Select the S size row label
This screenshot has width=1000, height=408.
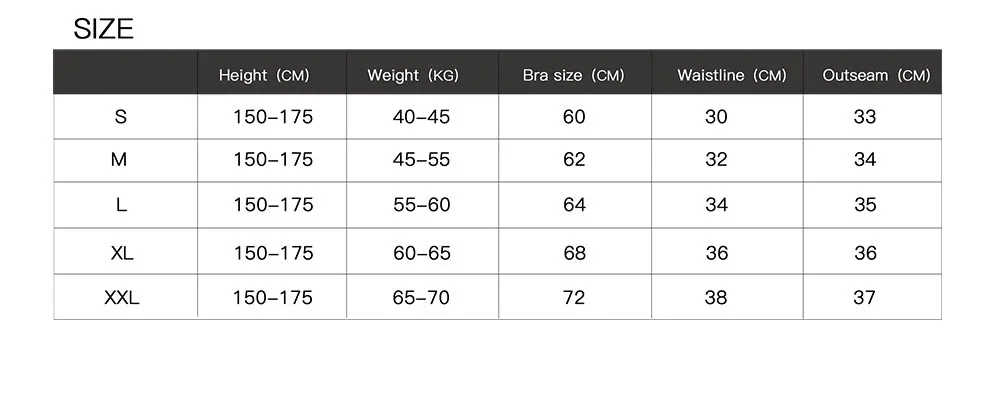(121, 117)
